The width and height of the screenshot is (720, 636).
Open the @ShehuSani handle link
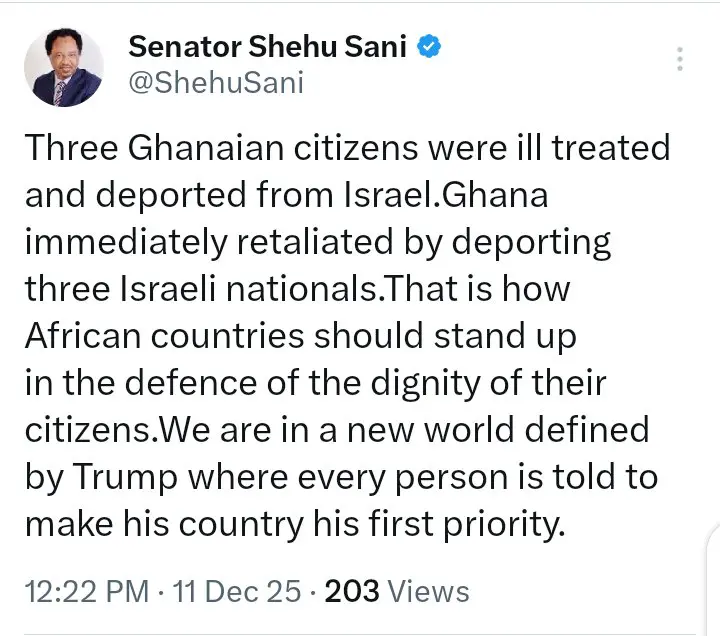pos(216,84)
